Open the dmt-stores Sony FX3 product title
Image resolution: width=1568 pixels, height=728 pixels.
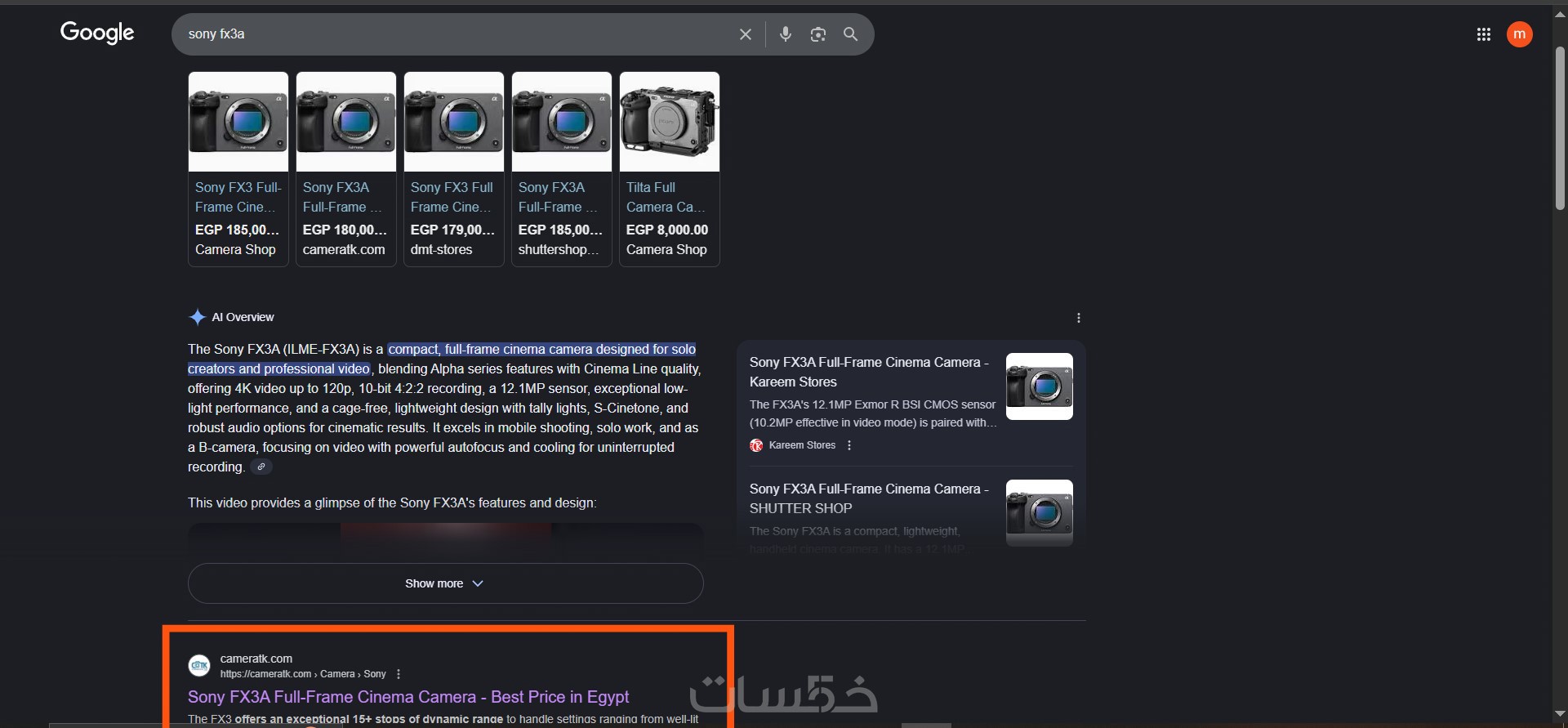[x=452, y=197]
